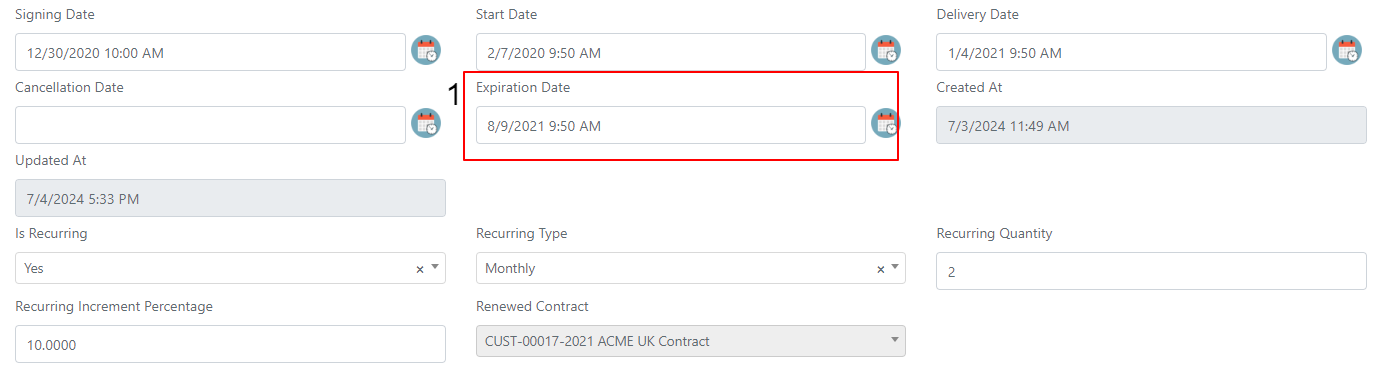Click the Recurring Increment Percentage field
Image resolution: width=1384 pixels, height=382 pixels.
[230, 344]
